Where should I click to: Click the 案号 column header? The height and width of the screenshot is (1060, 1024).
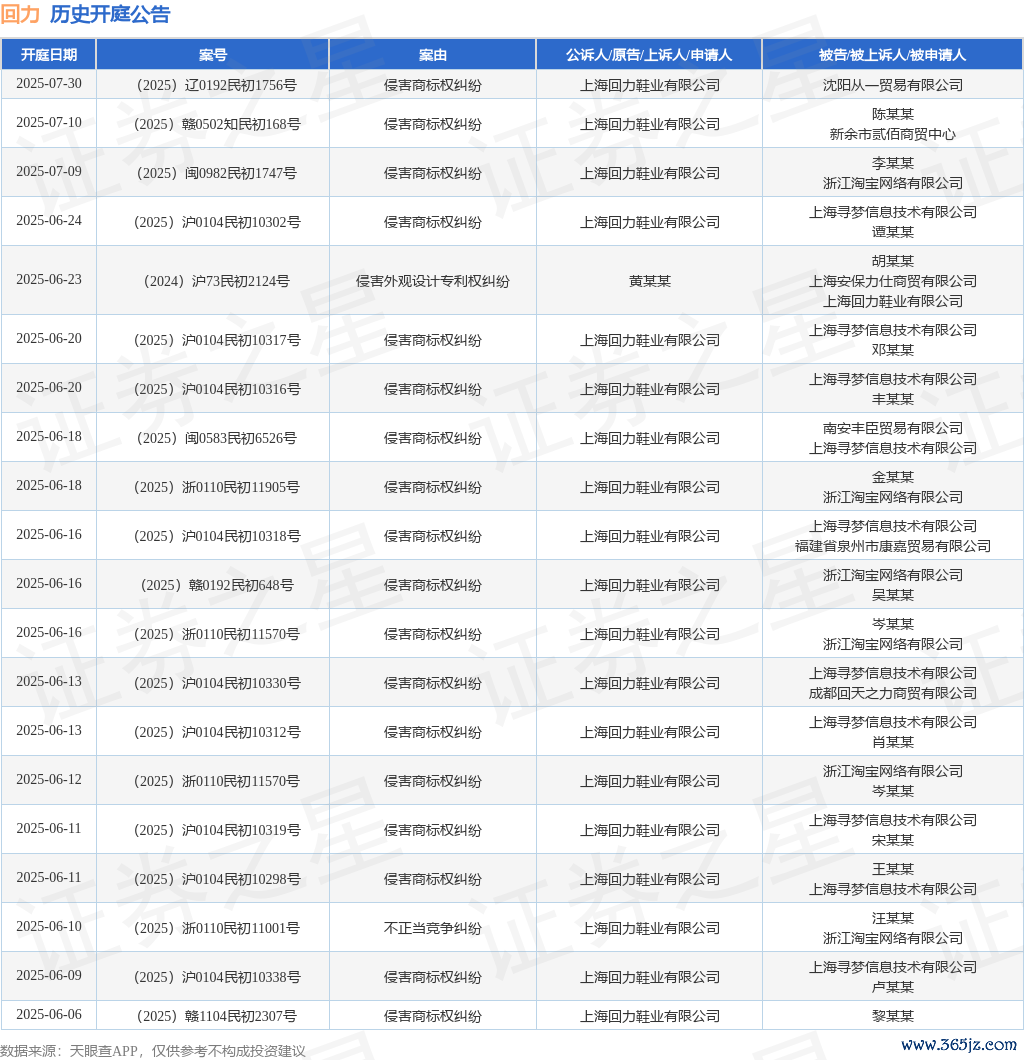213,55
